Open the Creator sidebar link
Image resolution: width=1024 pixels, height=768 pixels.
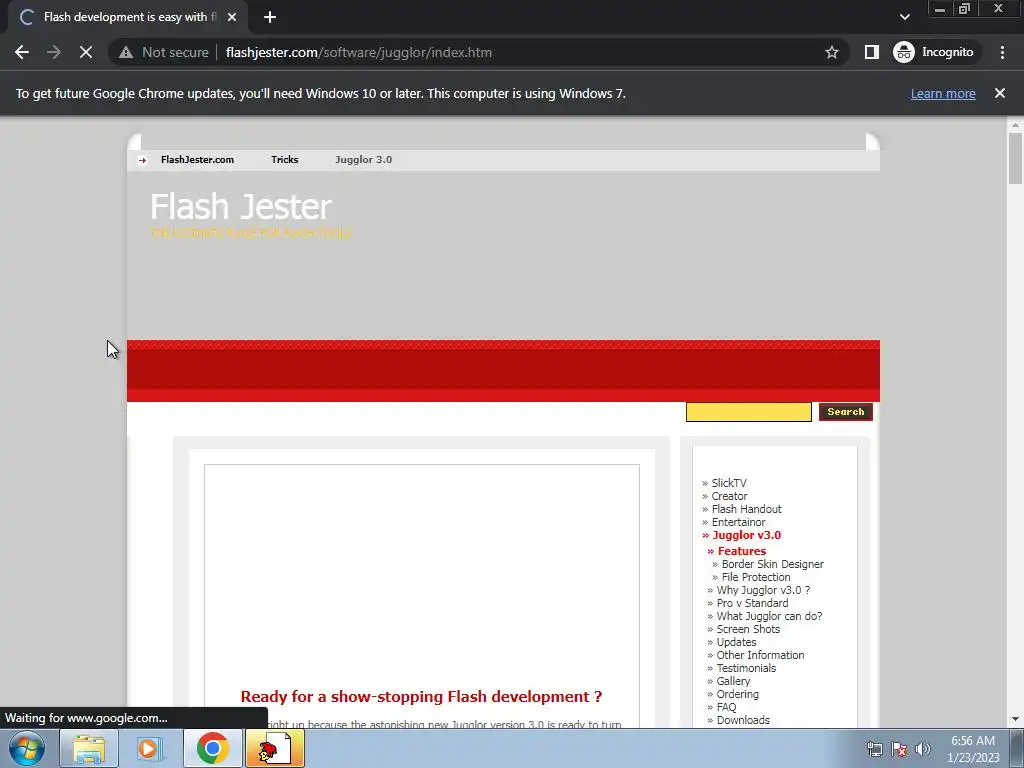(729, 496)
